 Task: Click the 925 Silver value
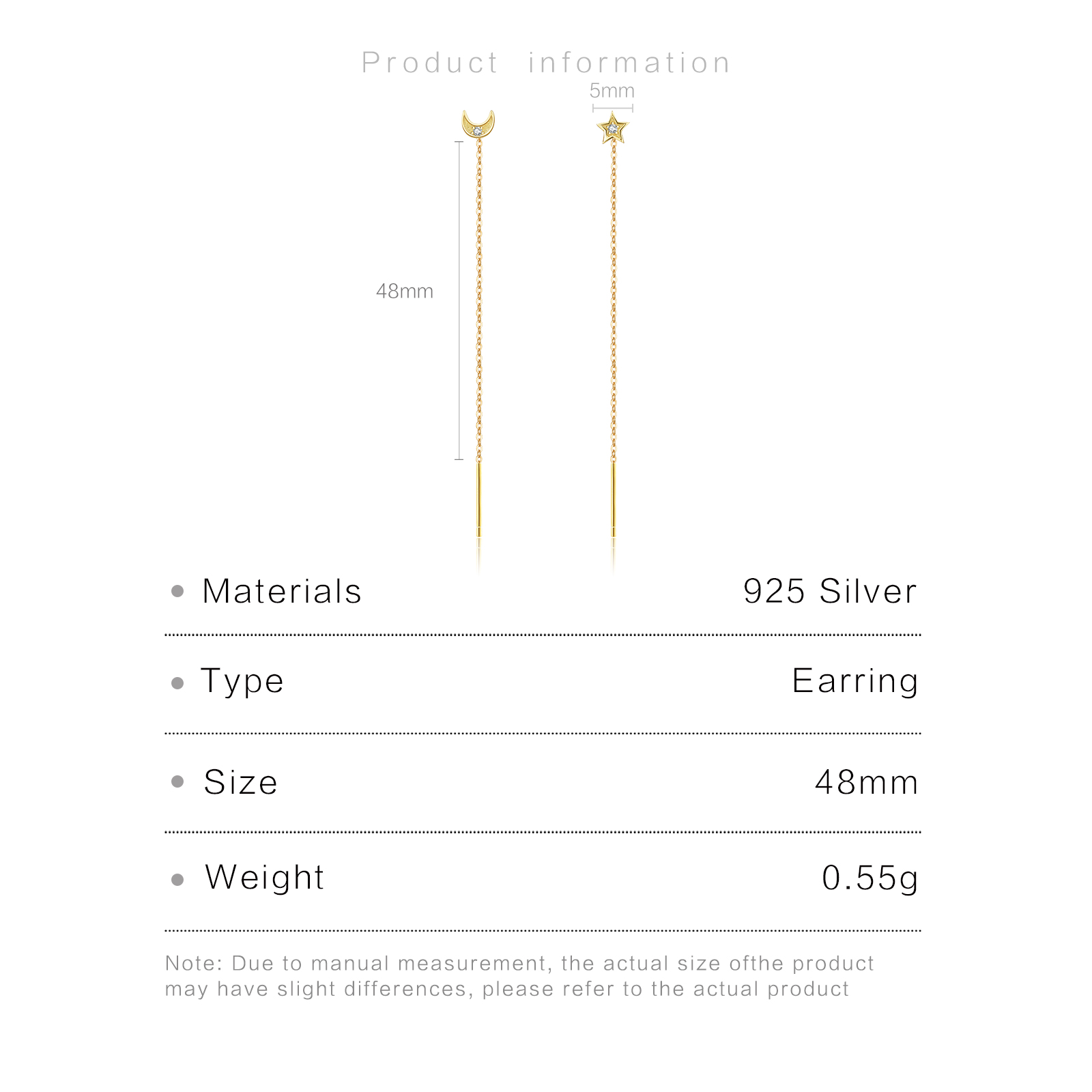tap(830, 591)
